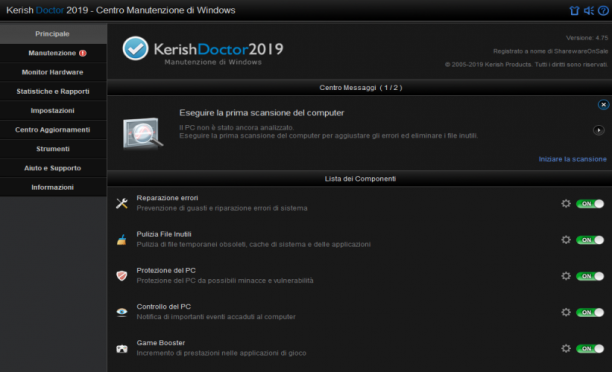Click the Protezione del PC shield icon

click(x=122, y=276)
